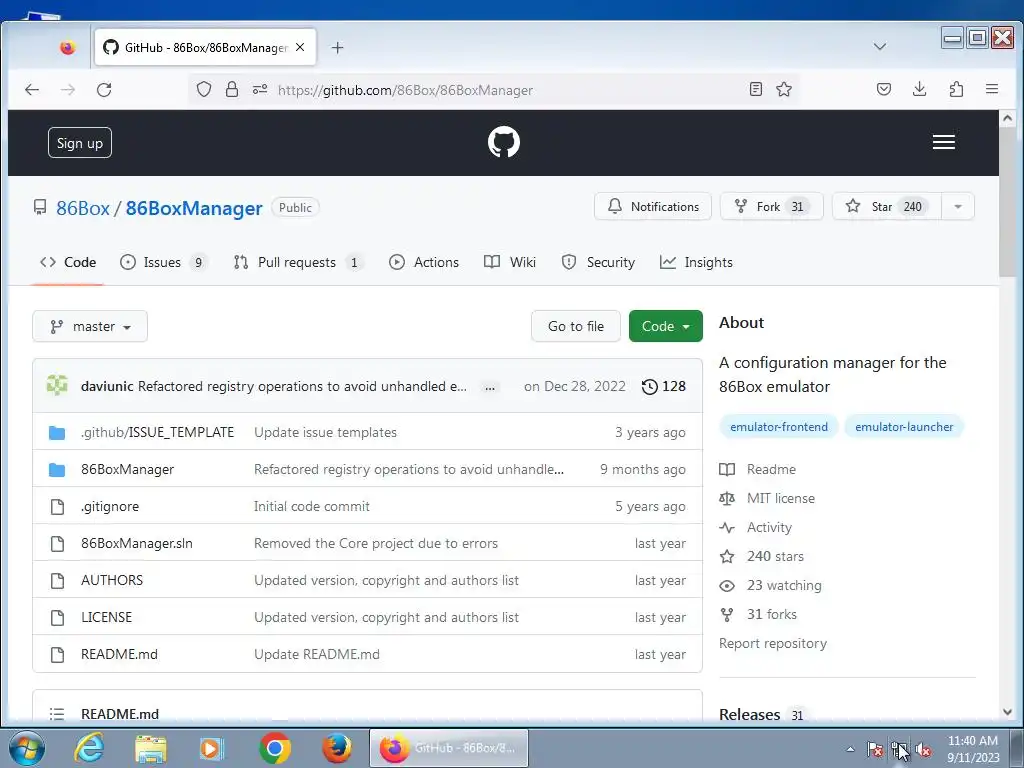
Task: Open the Windows Start orb
Action: click(x=27, y=748)
